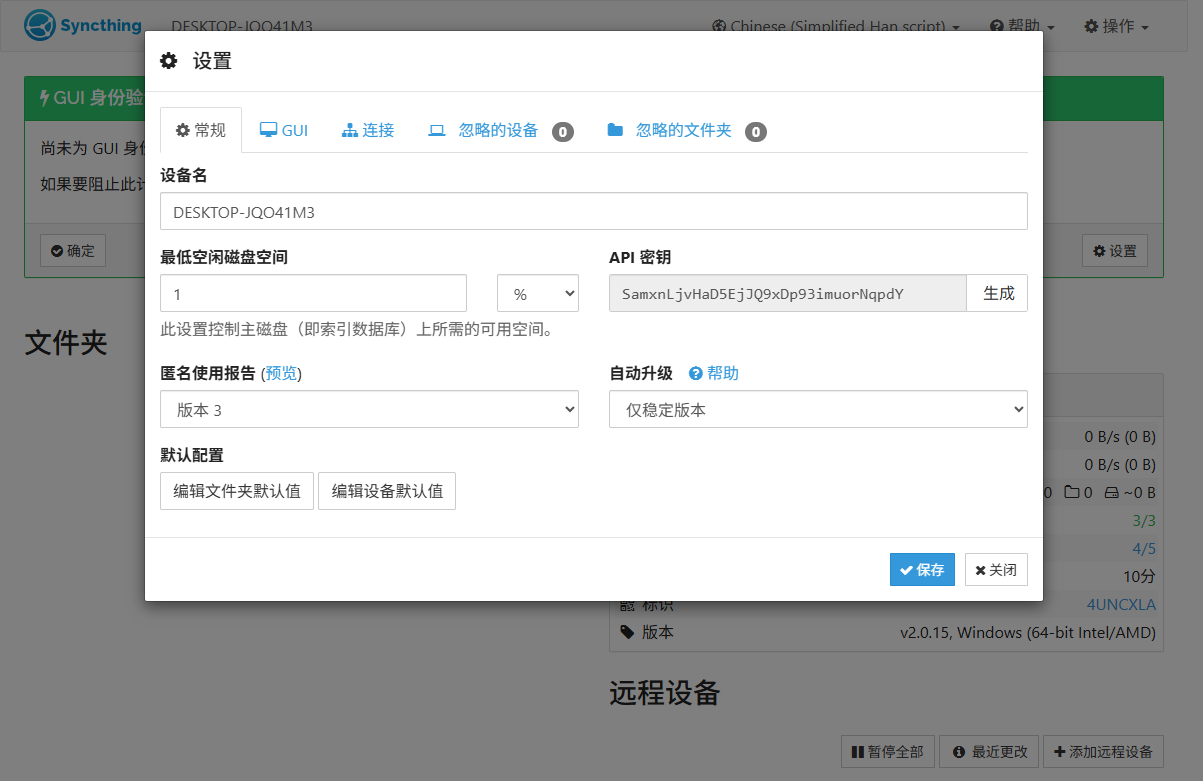Expand the 自动升级 仅稳定版本 dropdown
This screenshot has width=1203, height=781.
[817, 409]
